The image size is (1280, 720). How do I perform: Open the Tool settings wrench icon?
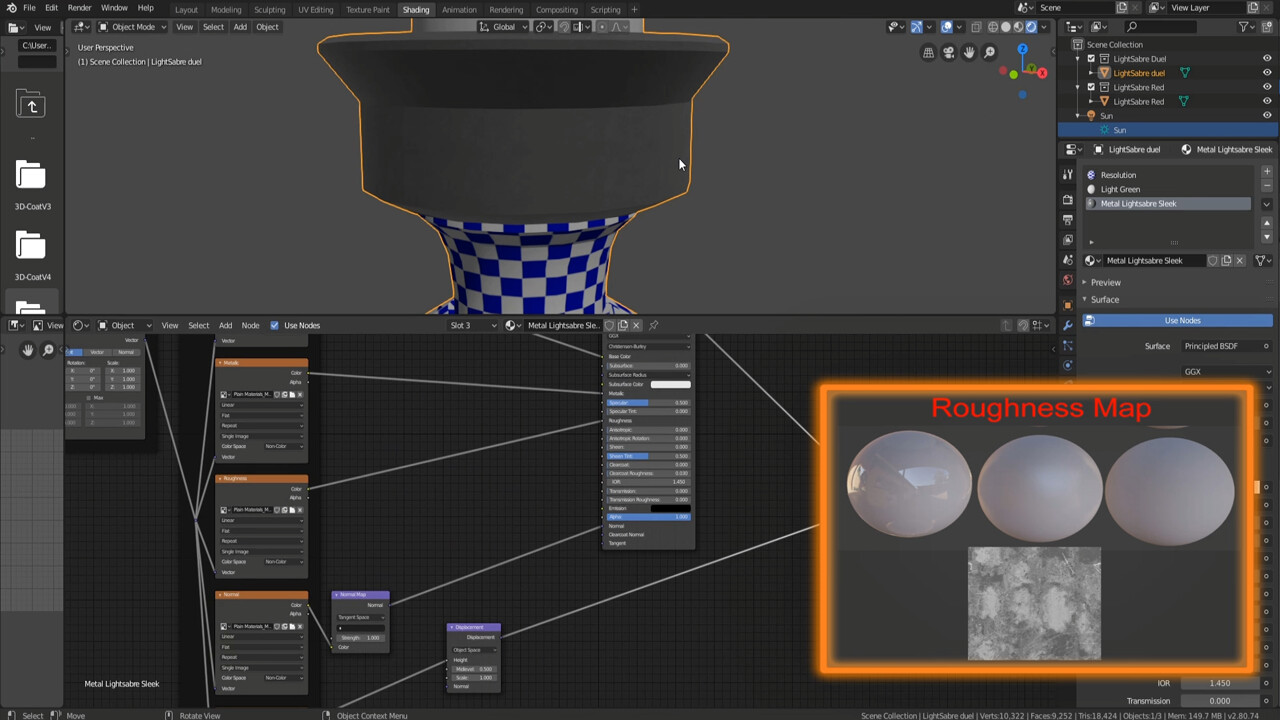pos(1068,174)
